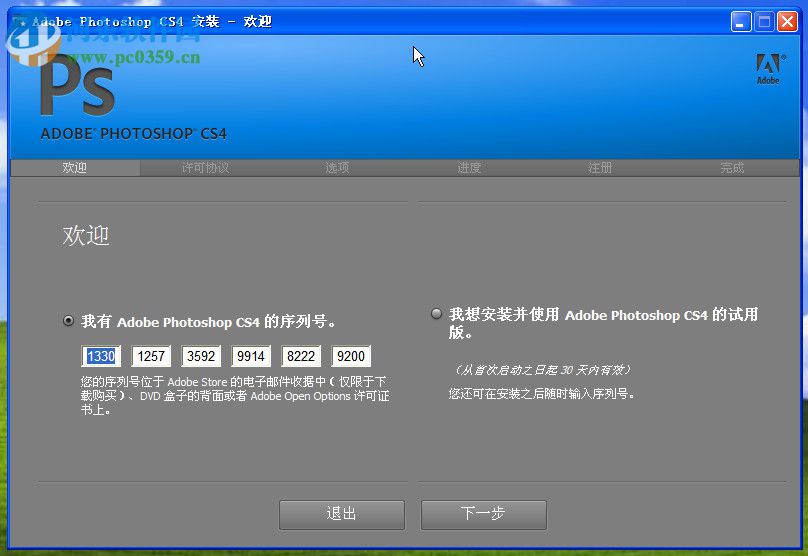Select the 欢迎 step tab
The width and height of the screenshot is (808, 556).
75,167
